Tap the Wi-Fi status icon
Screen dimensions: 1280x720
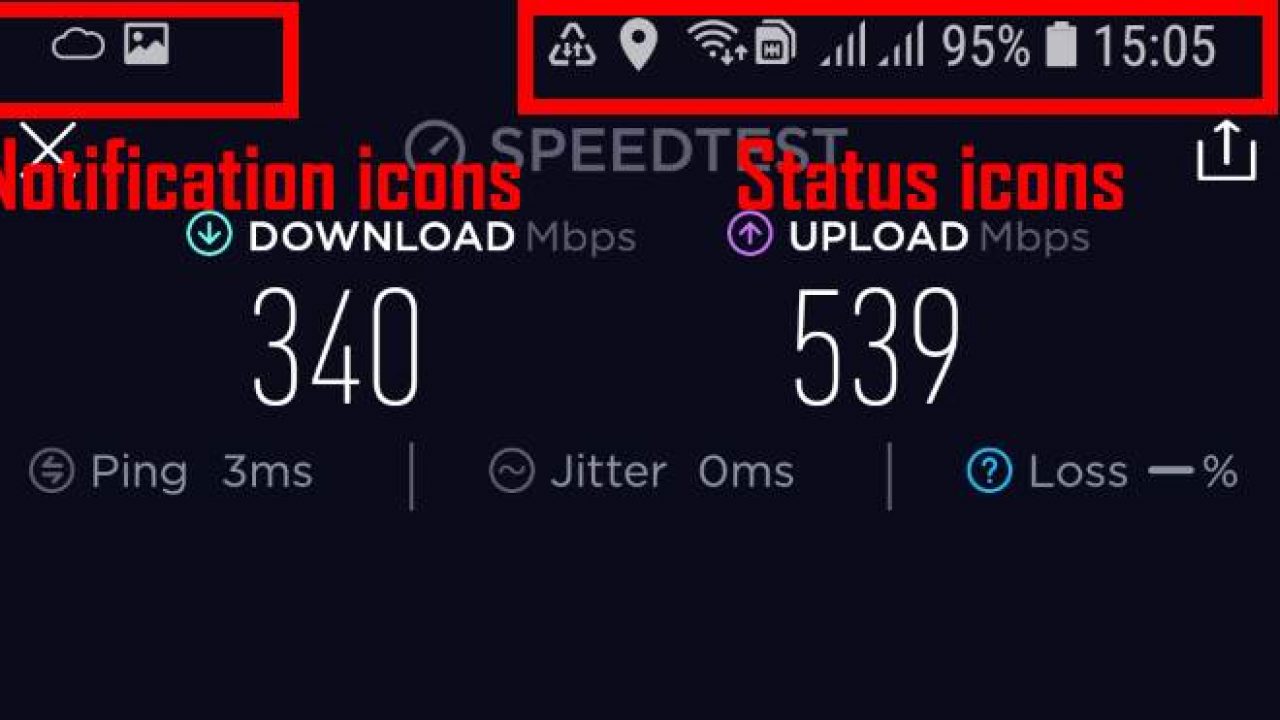715,44
